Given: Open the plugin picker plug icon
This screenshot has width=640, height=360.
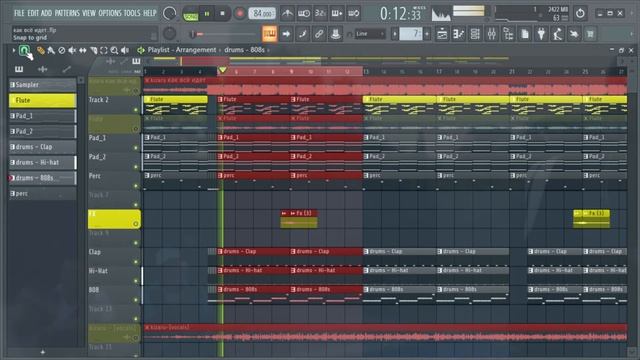Looking at the screenshot, I should click(x=541, y=34).
